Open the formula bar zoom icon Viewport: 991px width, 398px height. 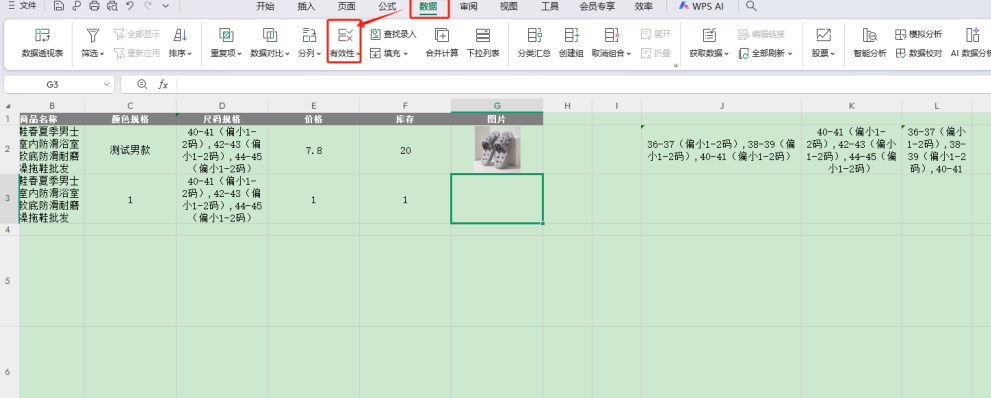pyautogui.click(x=142, y=84)
